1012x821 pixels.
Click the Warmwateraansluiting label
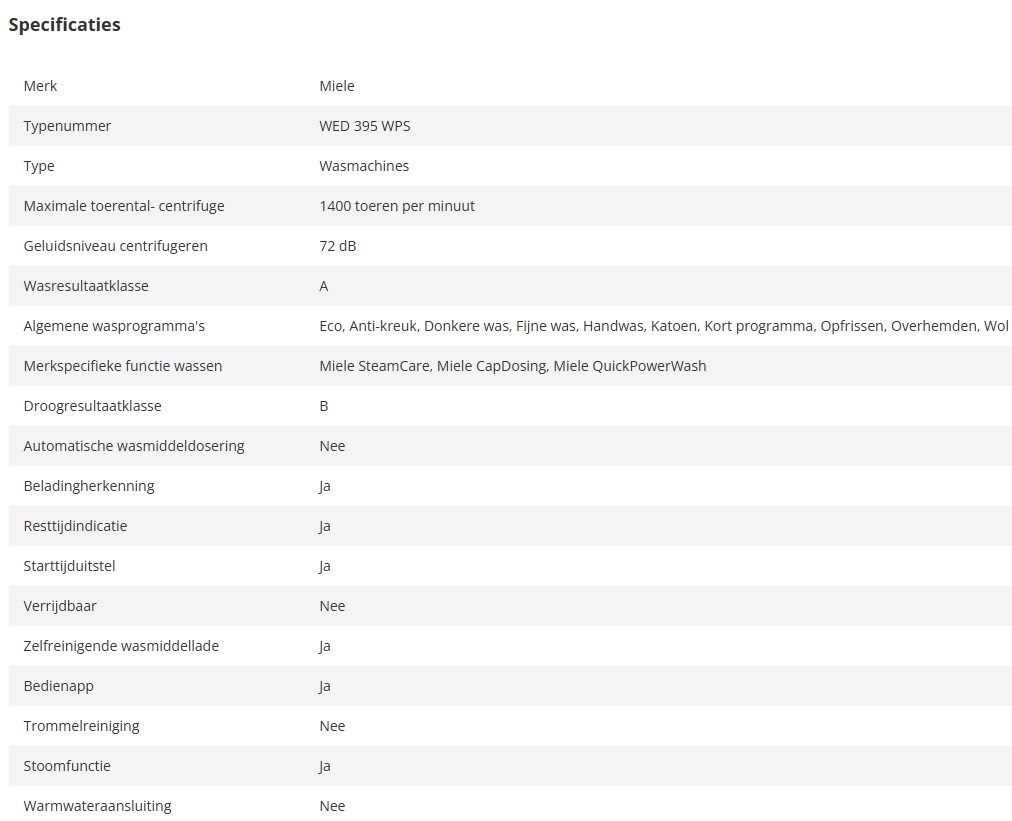point(97,806)
